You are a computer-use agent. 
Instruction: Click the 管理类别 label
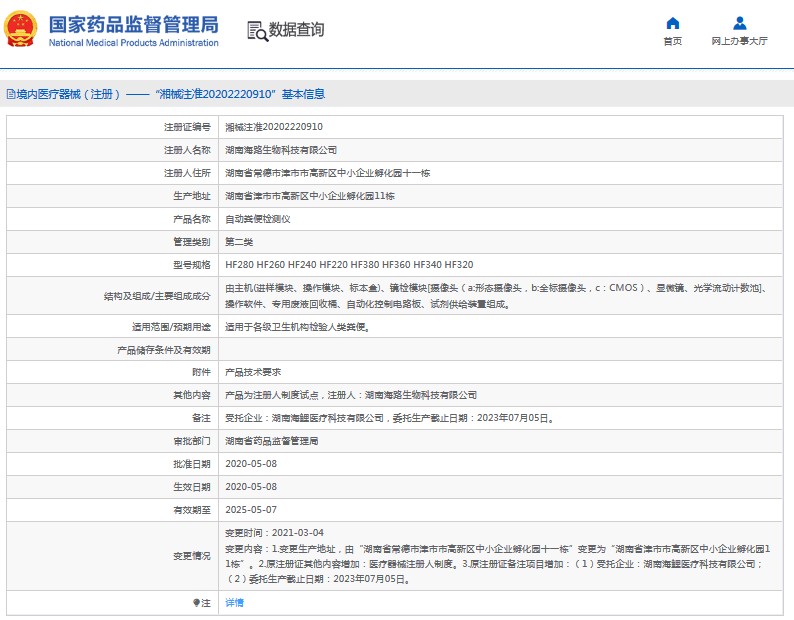(x=192, y=242)
